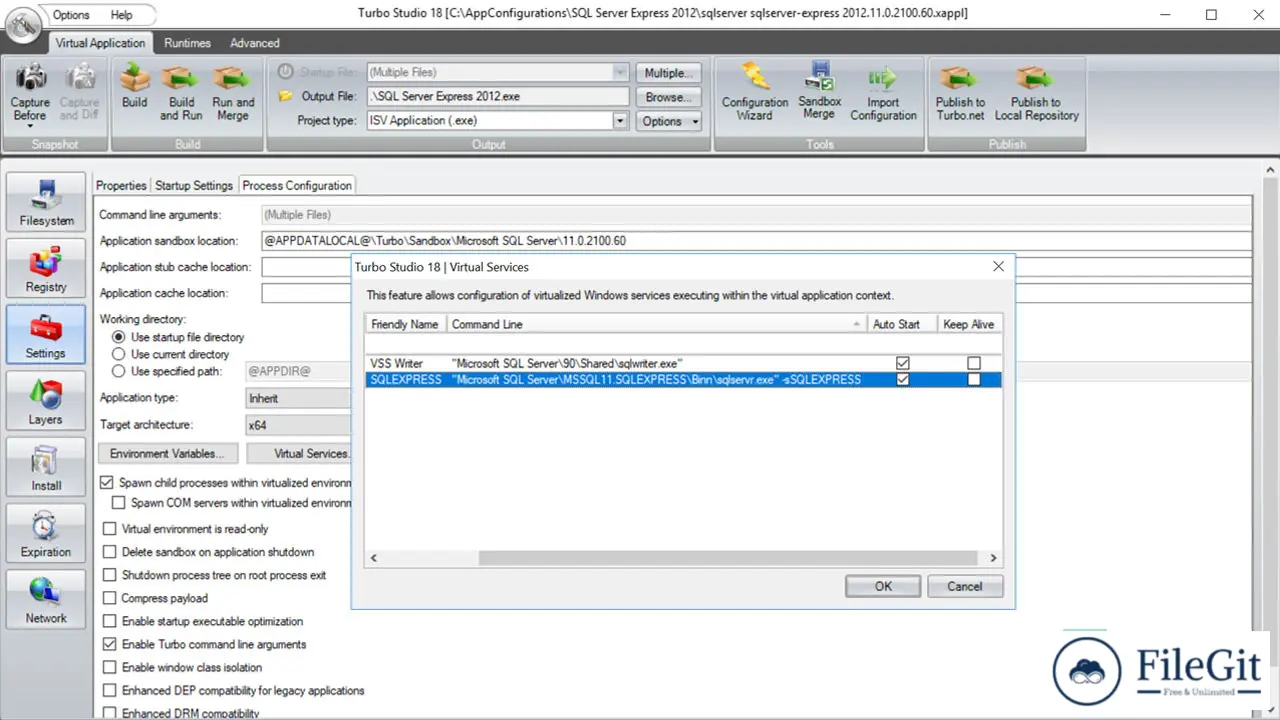This screenshot has height=720, width=1280.
Task: Click the Import Configuration icon
Action: point(883,78)
